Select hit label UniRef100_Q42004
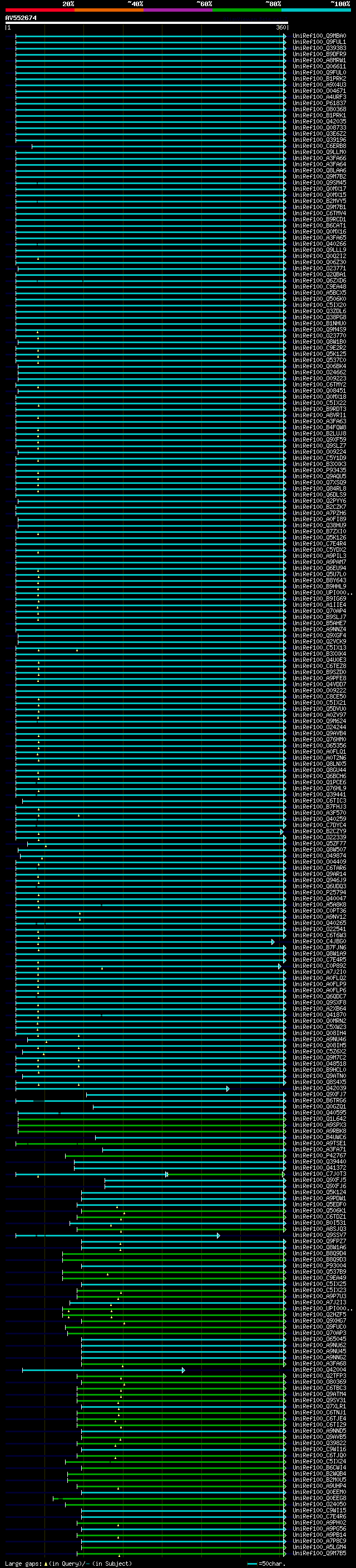The width and height of the screenshot is (356, 1568). 319,1369
